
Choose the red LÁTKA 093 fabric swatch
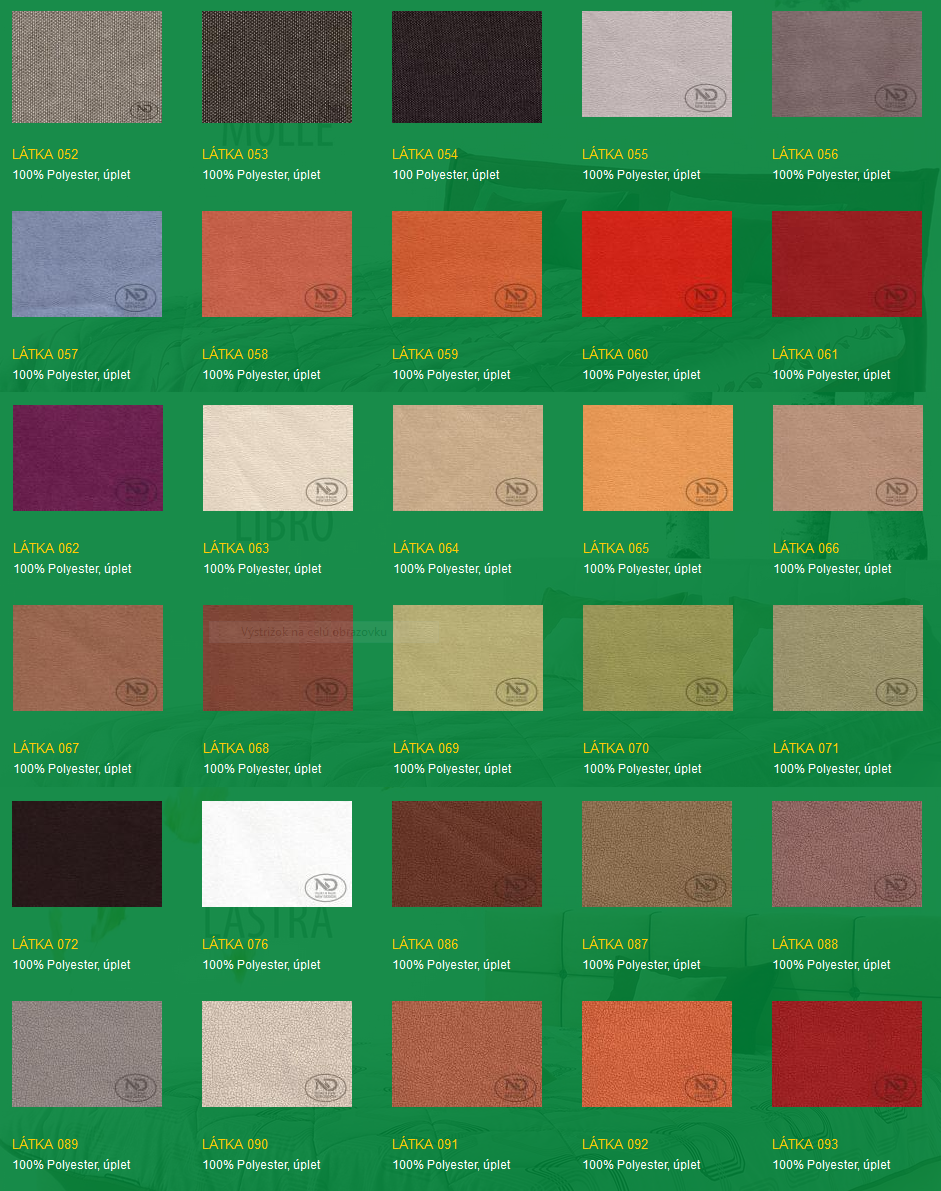pos(847,1054)
